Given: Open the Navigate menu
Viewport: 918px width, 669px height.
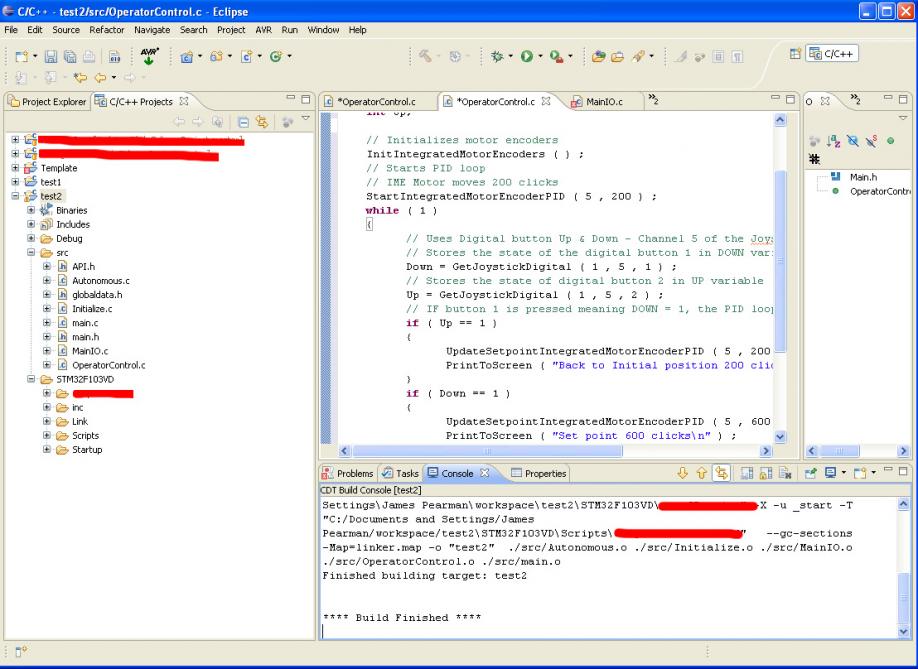Looking at the screenshot, I should (x=152, y=30).
